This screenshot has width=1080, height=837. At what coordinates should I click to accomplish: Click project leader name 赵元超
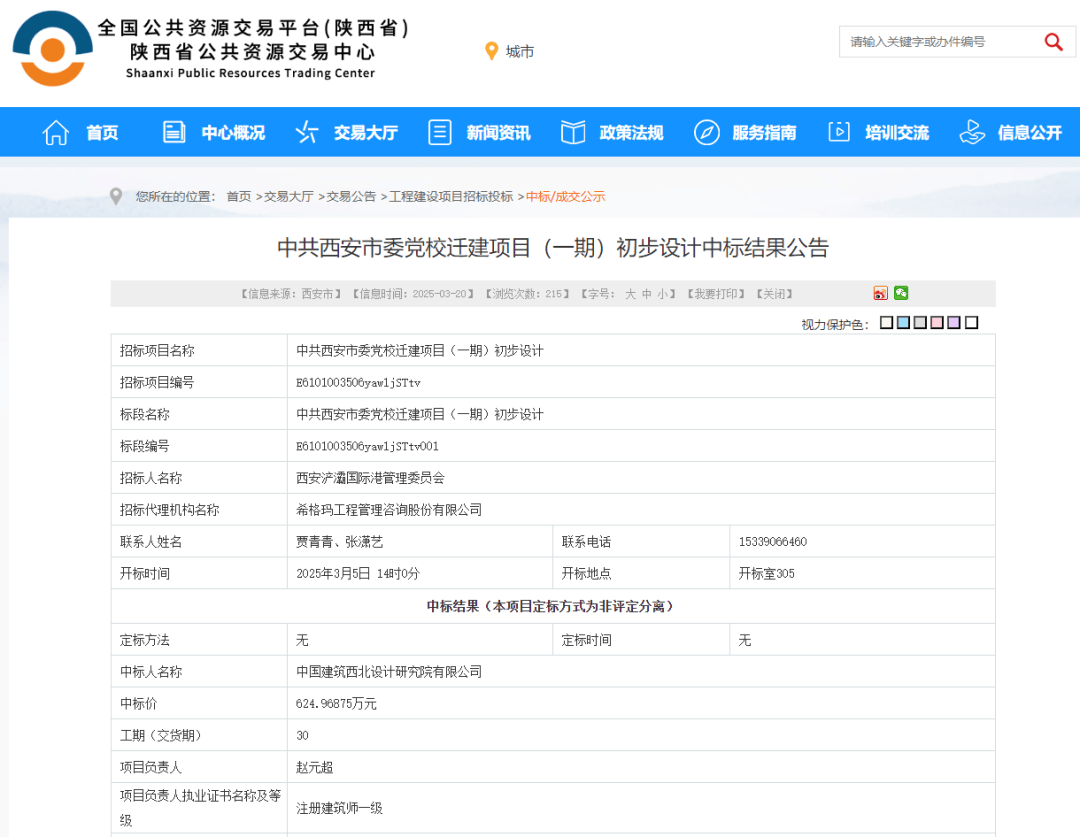(315, 767)
